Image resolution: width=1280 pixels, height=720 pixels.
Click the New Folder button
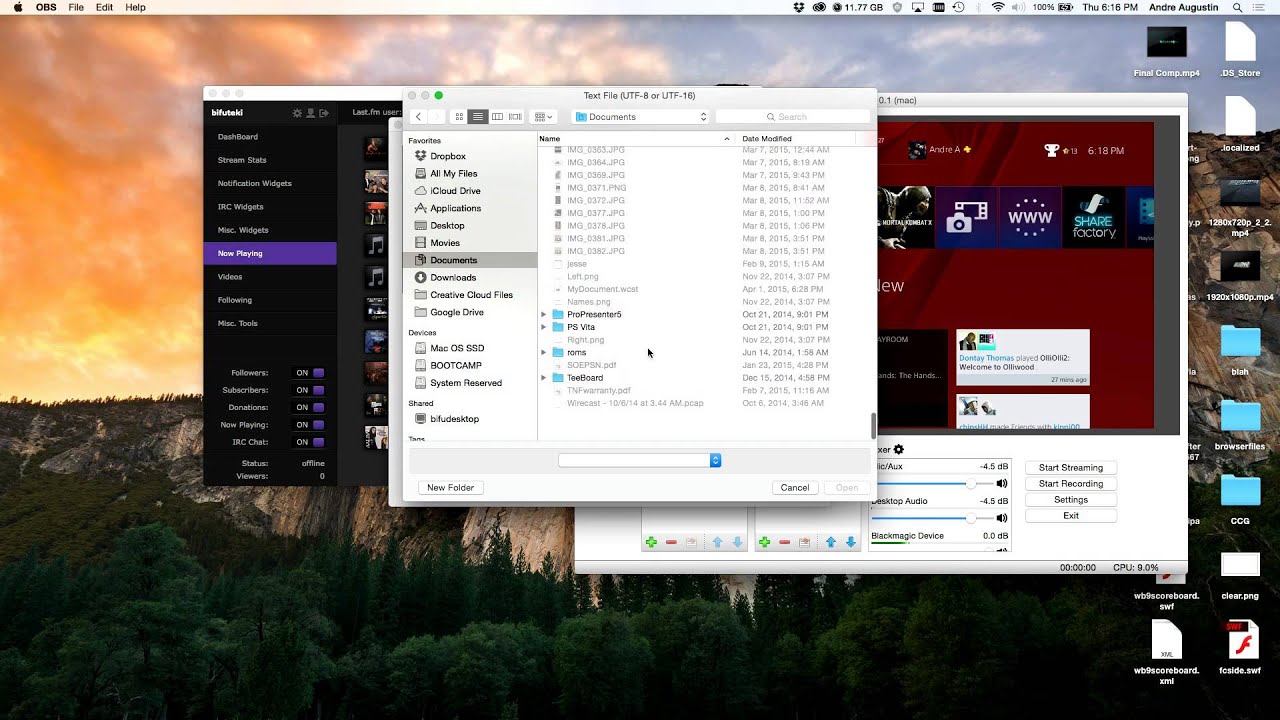click(450, 487)
